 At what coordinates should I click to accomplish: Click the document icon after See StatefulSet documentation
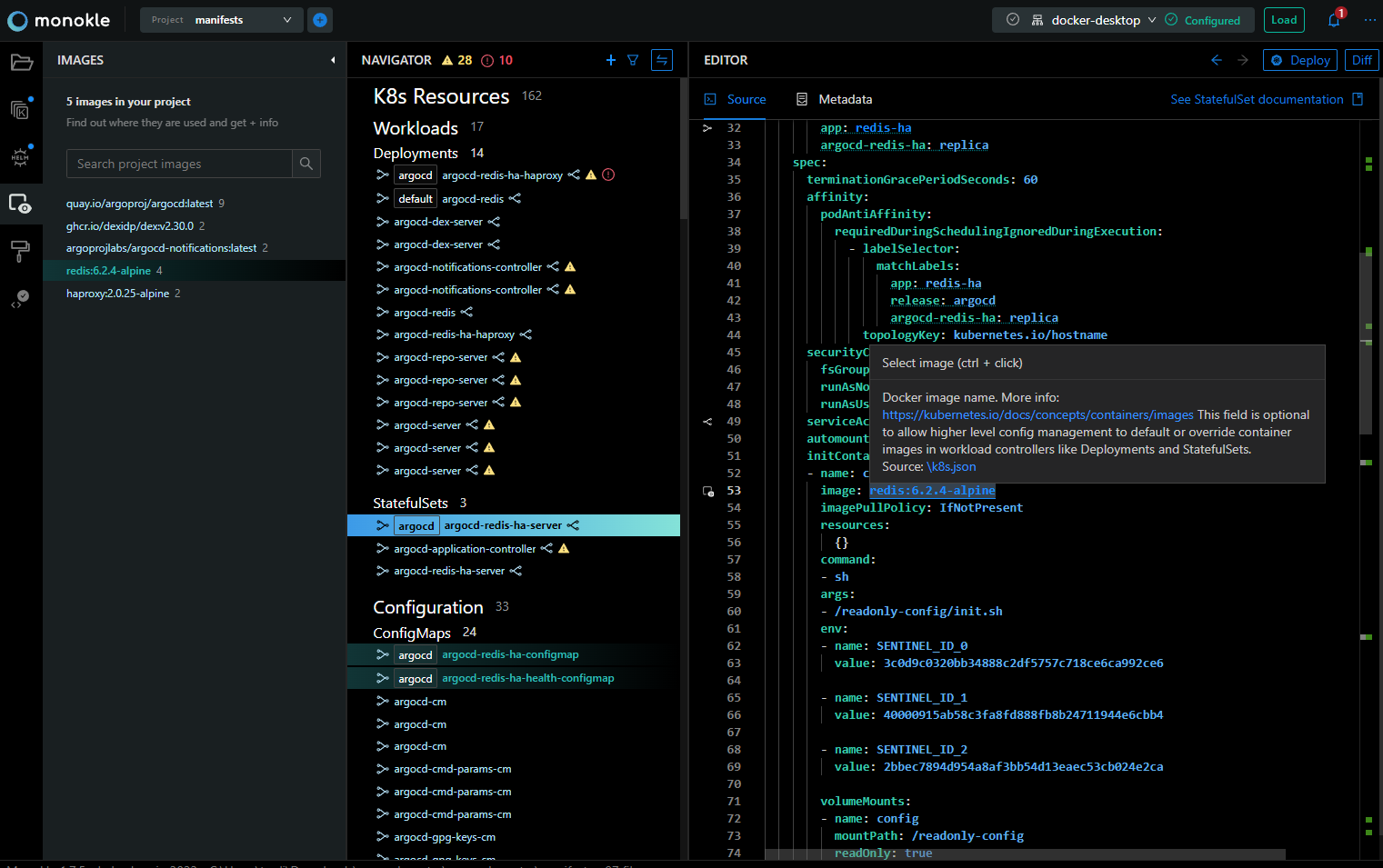click(x=1358, y=99)
